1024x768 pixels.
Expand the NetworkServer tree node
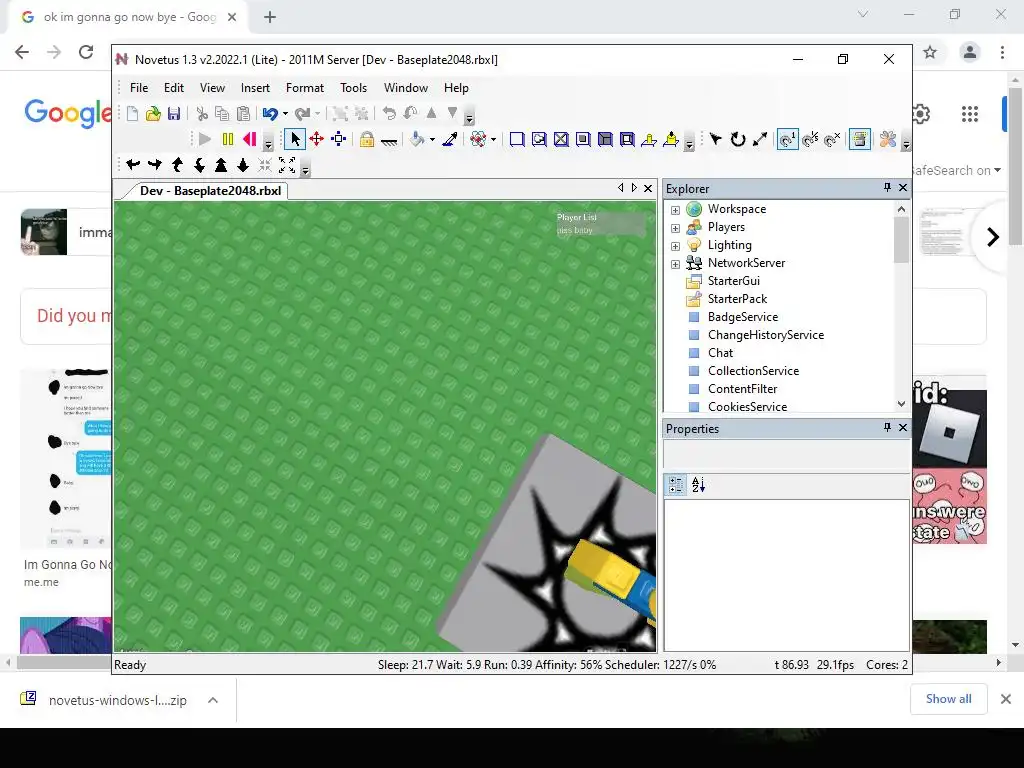click(675, 264)
